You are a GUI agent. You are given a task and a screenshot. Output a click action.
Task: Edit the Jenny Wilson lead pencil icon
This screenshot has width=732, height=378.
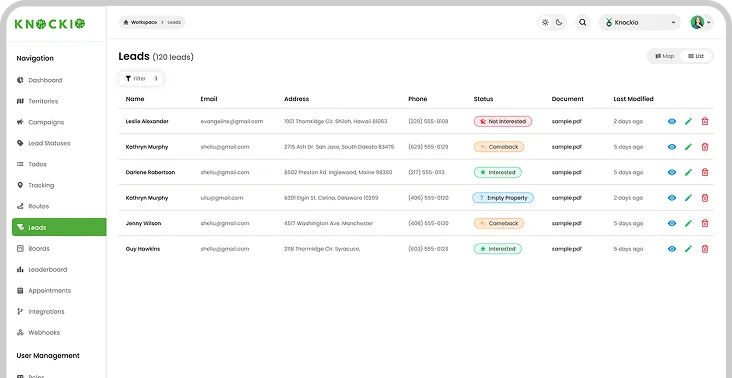[688, 223]
